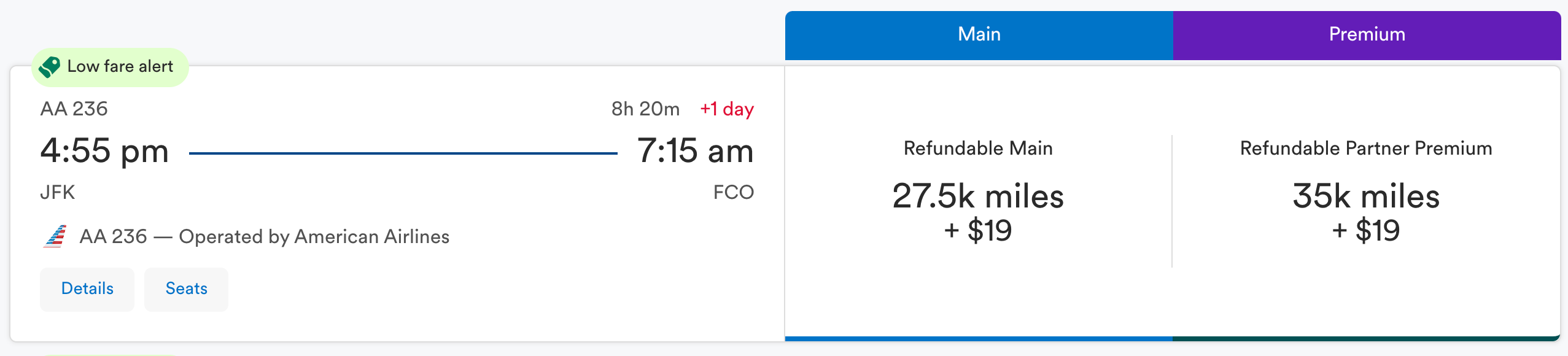Viewport: 1568px width, 356px height.
Task: Click the 7:15 am arrival time
Action: click(695, 151)
